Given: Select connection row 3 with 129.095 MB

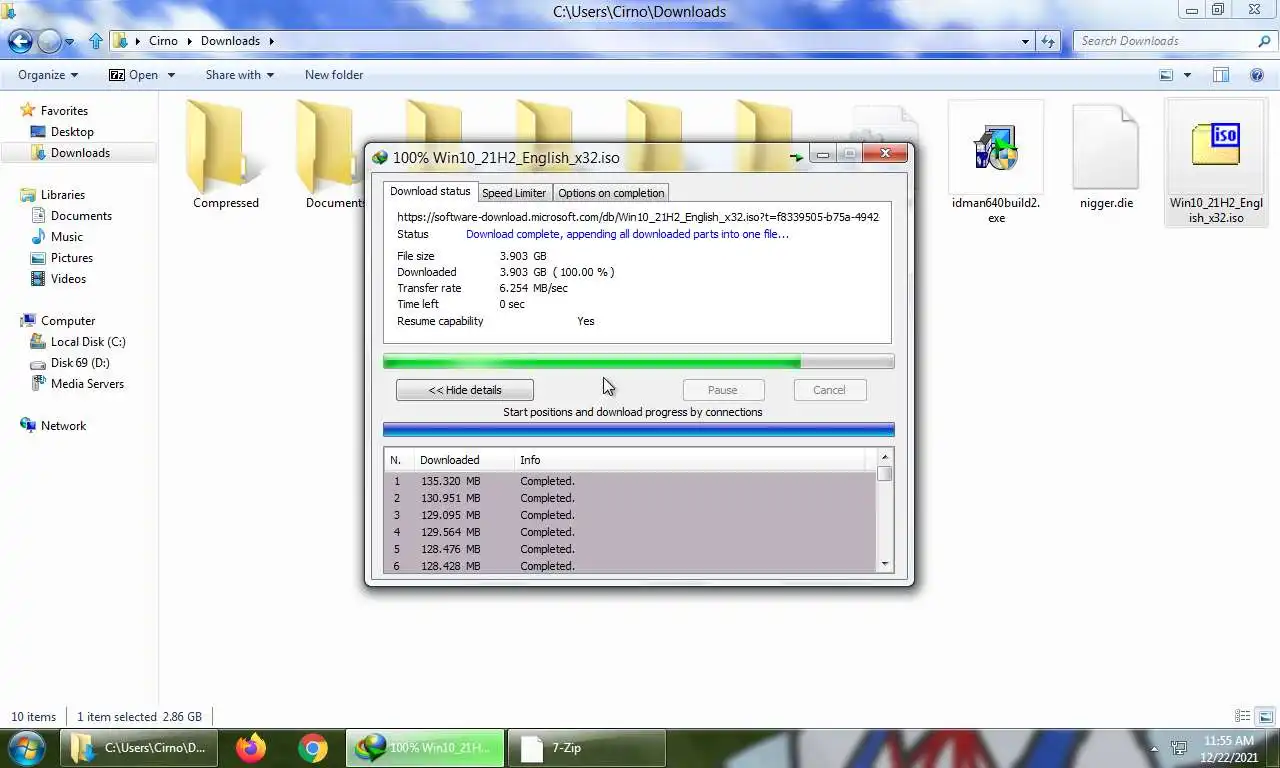Looking at the screenshot, I should click(x=630, y=515).
